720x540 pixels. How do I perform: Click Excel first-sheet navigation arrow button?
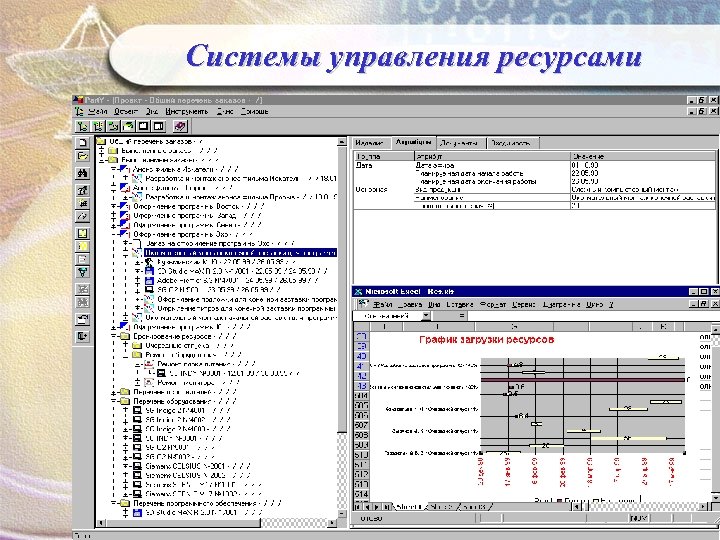pyautogui.click(x=359, y=507)
